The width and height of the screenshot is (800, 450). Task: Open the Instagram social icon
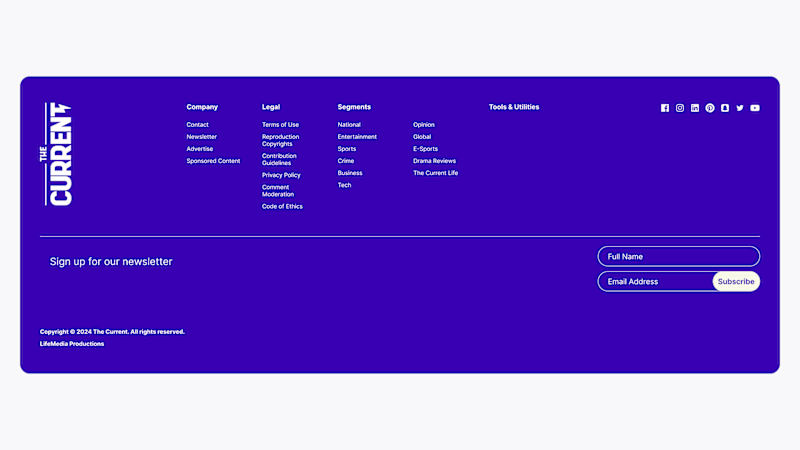[x=680, y=108]
